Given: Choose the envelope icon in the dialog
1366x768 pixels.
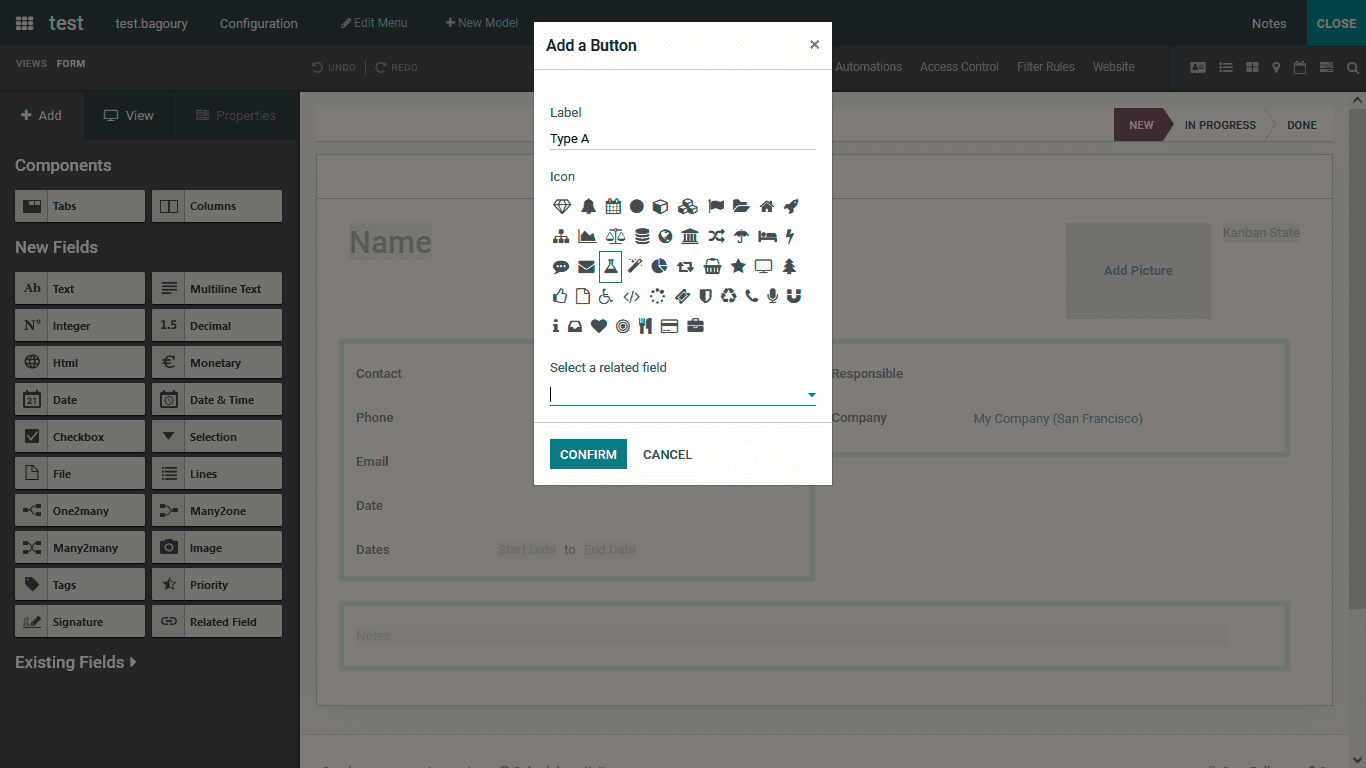Looking at the screenshot, I should pos(586,266).
